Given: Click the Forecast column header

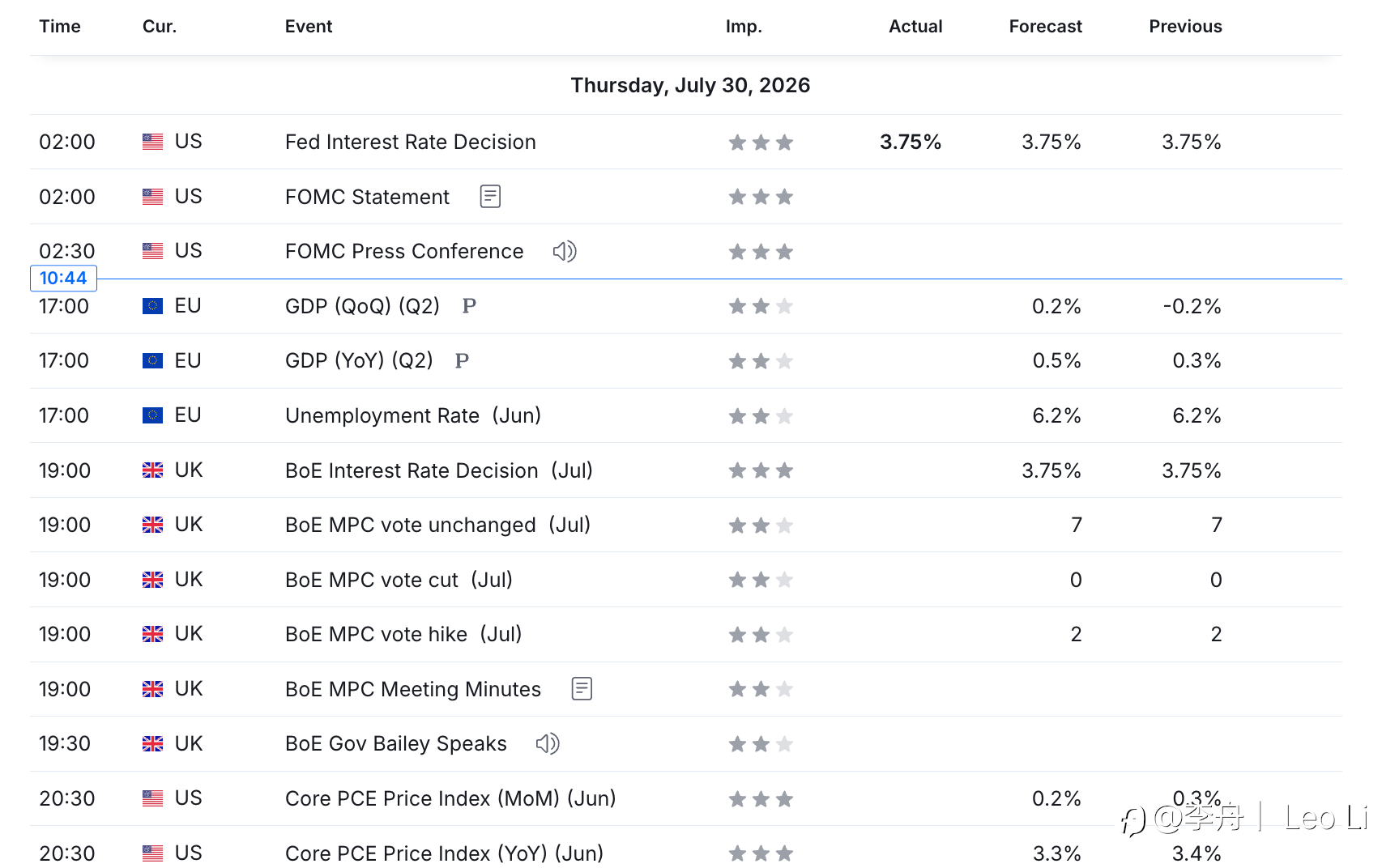Looking at the screenshot, I should click(x=1045, y=26).
